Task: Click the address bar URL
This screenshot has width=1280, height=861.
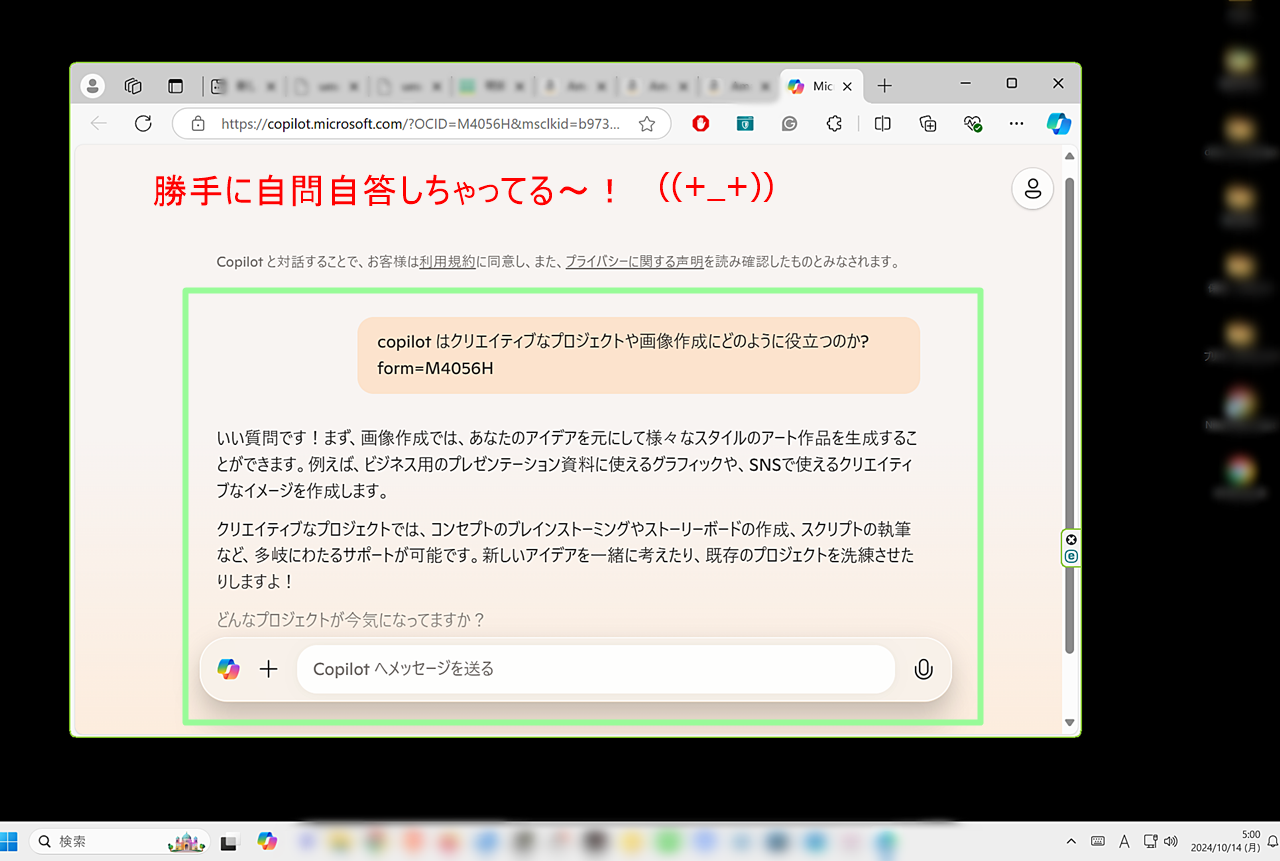Action: point(420,124)
